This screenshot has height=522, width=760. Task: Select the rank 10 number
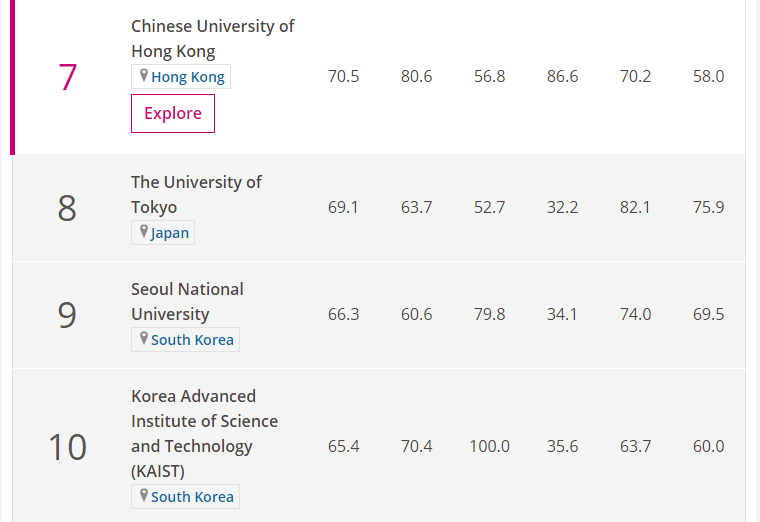pyautogui.click(x=67, y=446)
